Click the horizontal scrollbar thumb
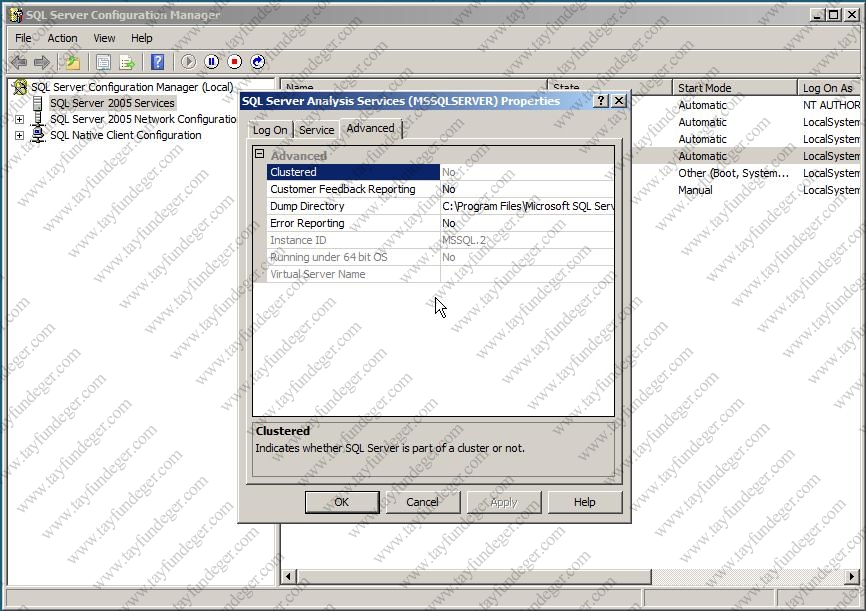The width and height of the screenshot is (866, 611). [474, 577]
